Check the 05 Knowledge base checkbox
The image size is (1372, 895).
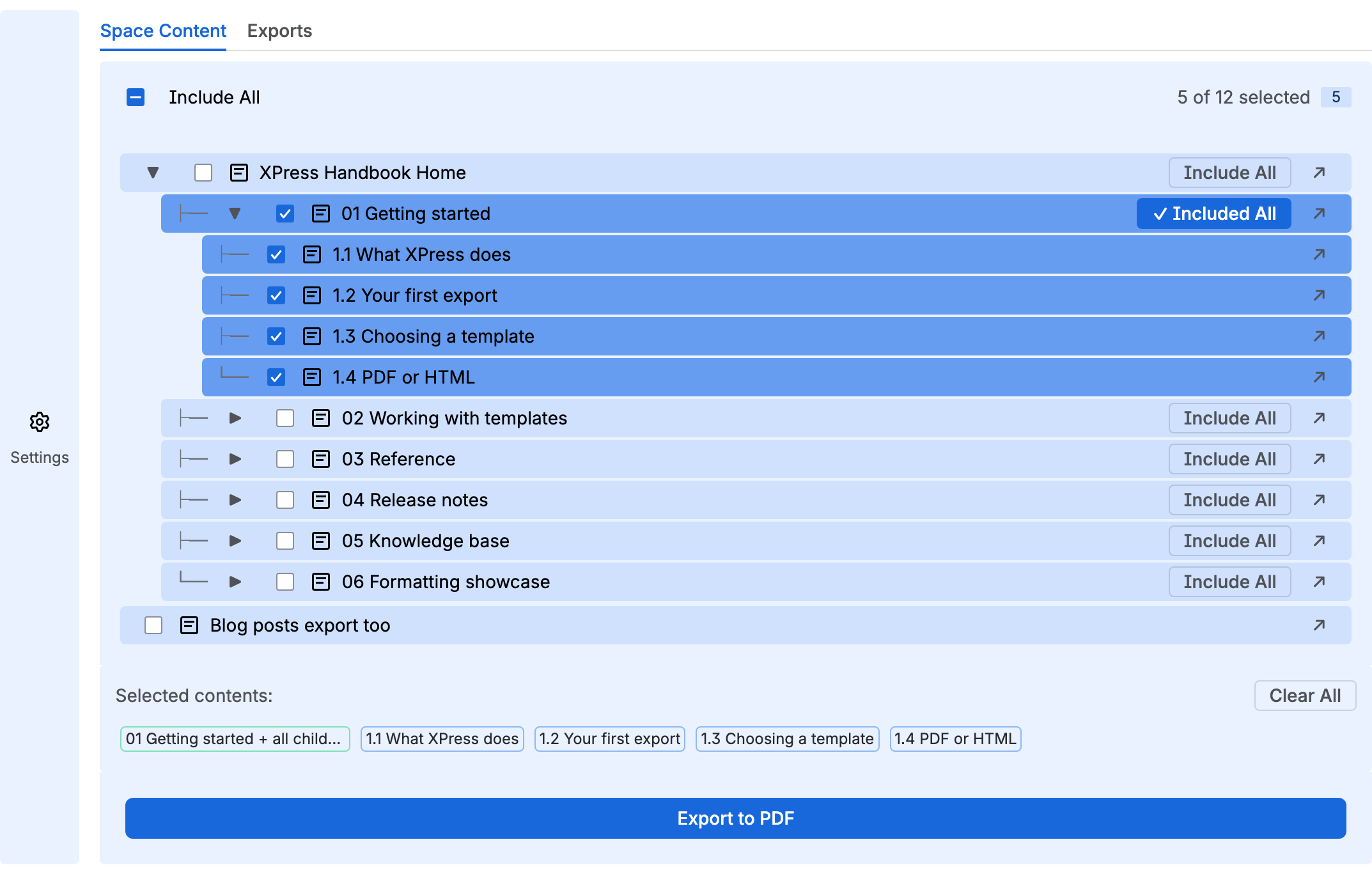tap(285, 541)
